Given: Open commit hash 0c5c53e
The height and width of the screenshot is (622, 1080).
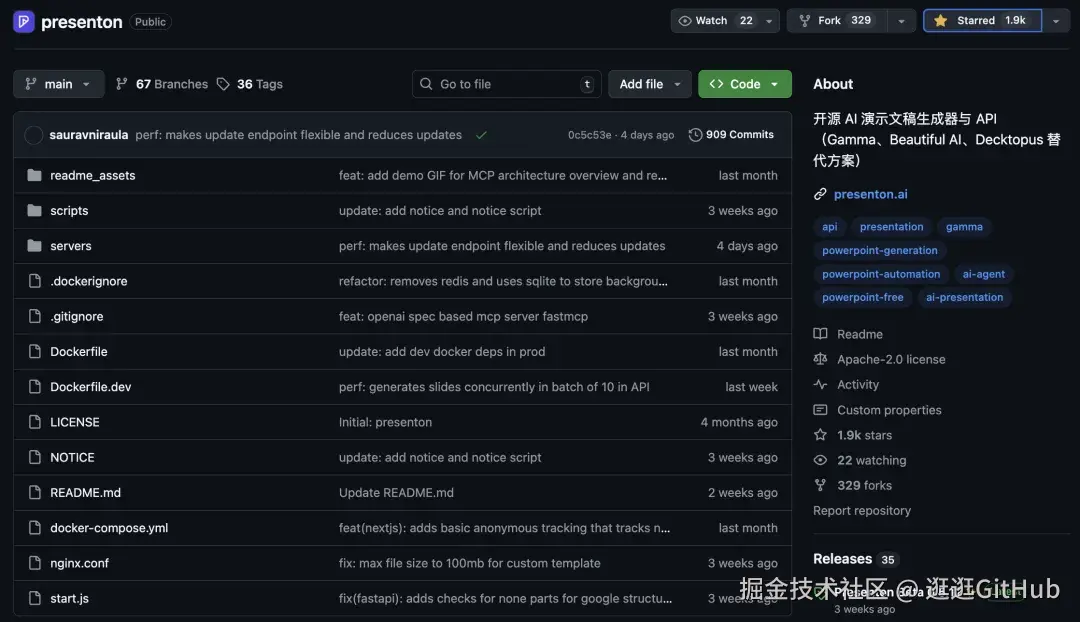Looking at the screenshot, I should pyautogui.click(x=589, y=135).
